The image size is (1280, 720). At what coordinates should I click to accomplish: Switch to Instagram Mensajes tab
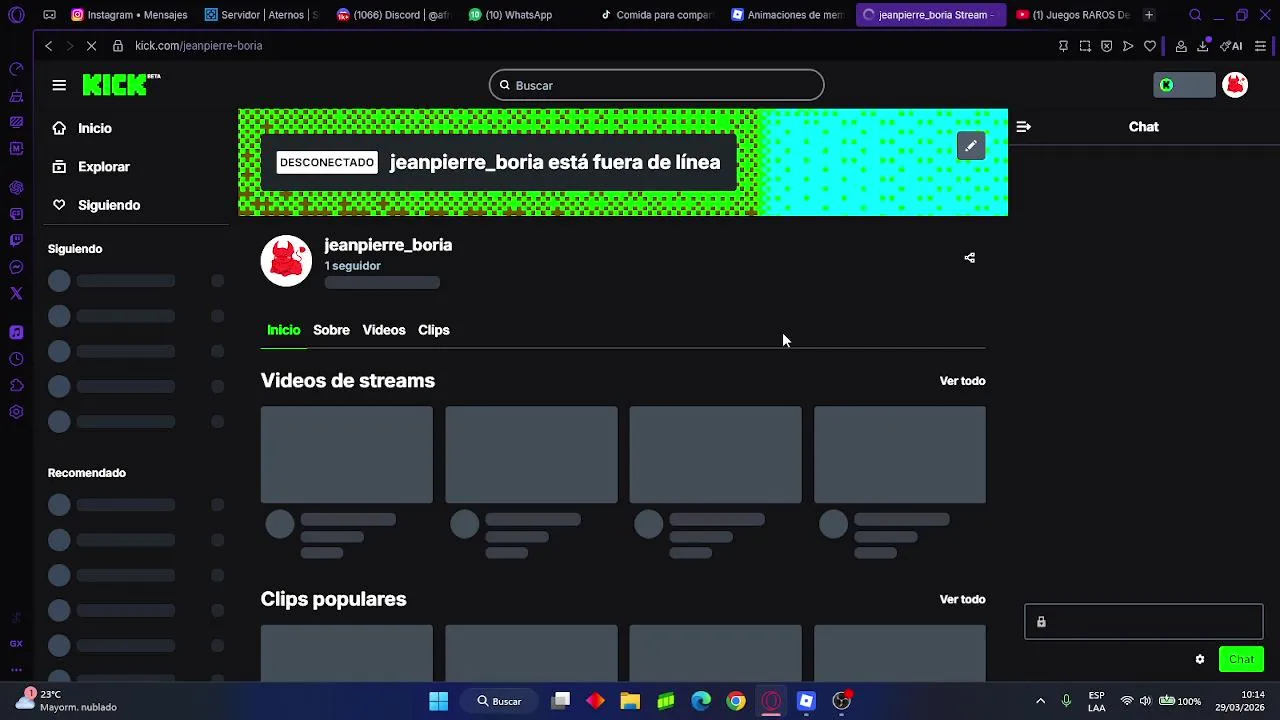130,15
